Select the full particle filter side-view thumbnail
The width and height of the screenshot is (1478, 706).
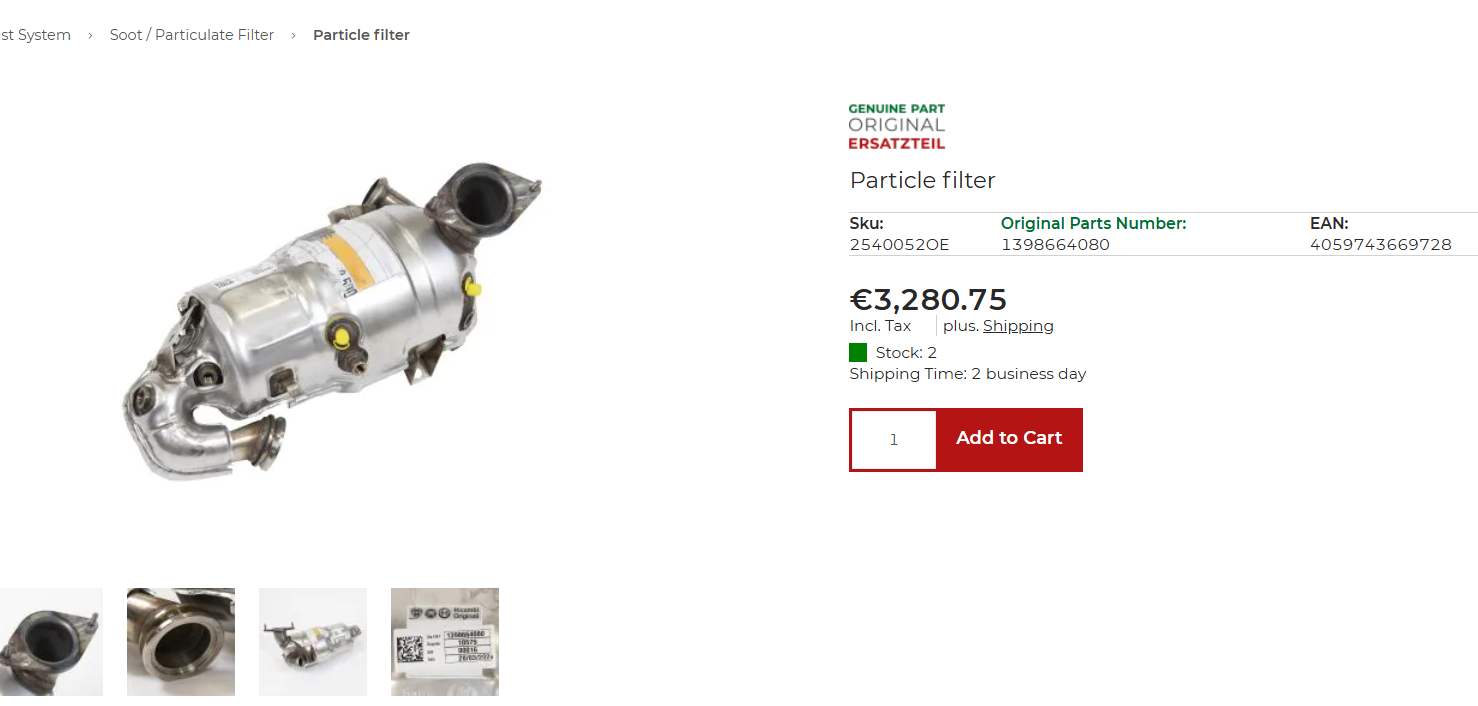313,642
